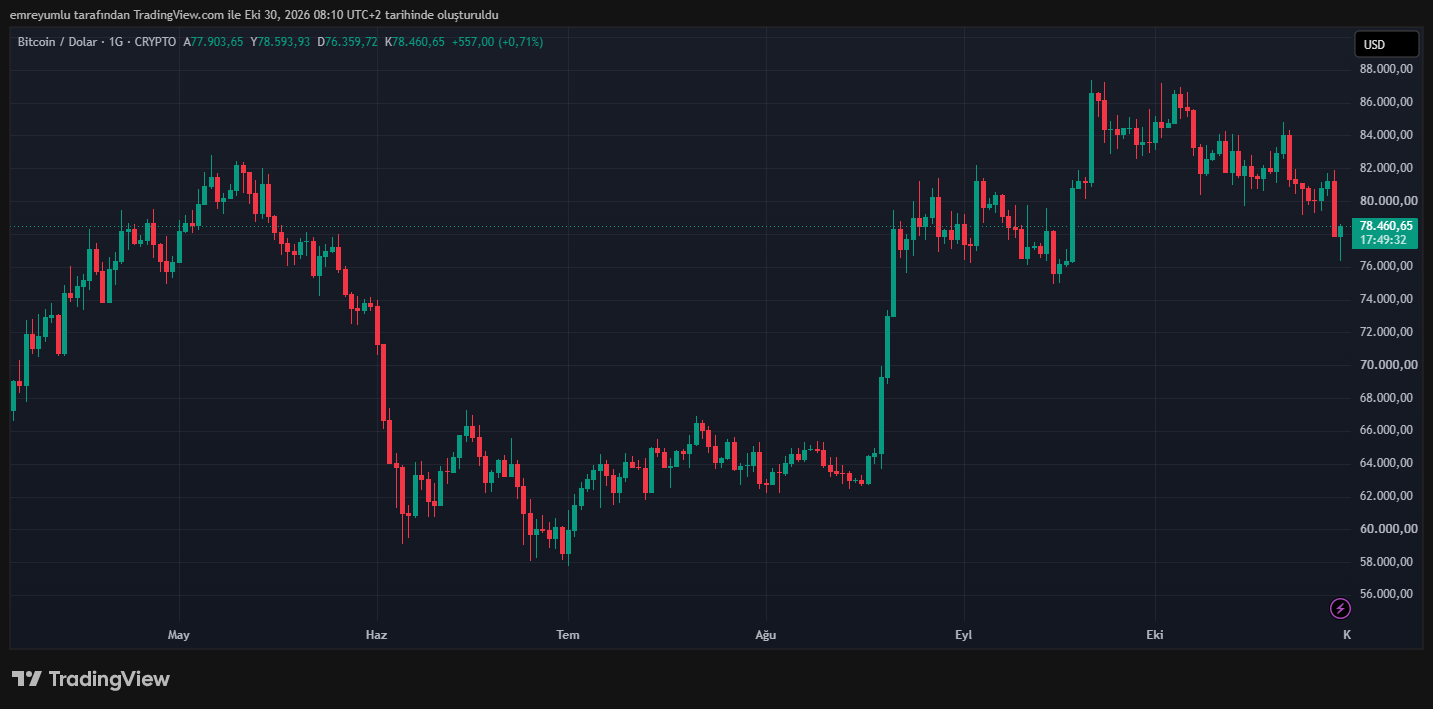Screen dimensions: 1433x709
Task: Click the 74.000,00 price axis label
Action: pyautogui.click(x=1385, y=299)
